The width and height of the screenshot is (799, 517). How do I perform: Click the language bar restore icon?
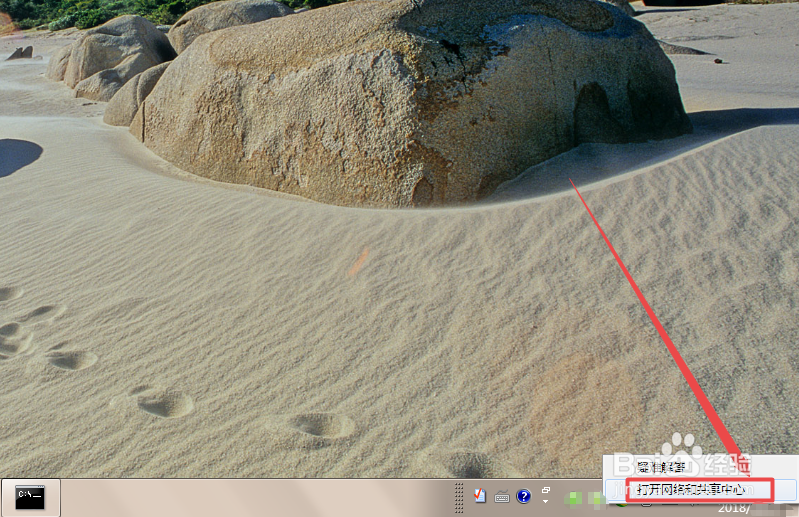(x=546, y=490)
